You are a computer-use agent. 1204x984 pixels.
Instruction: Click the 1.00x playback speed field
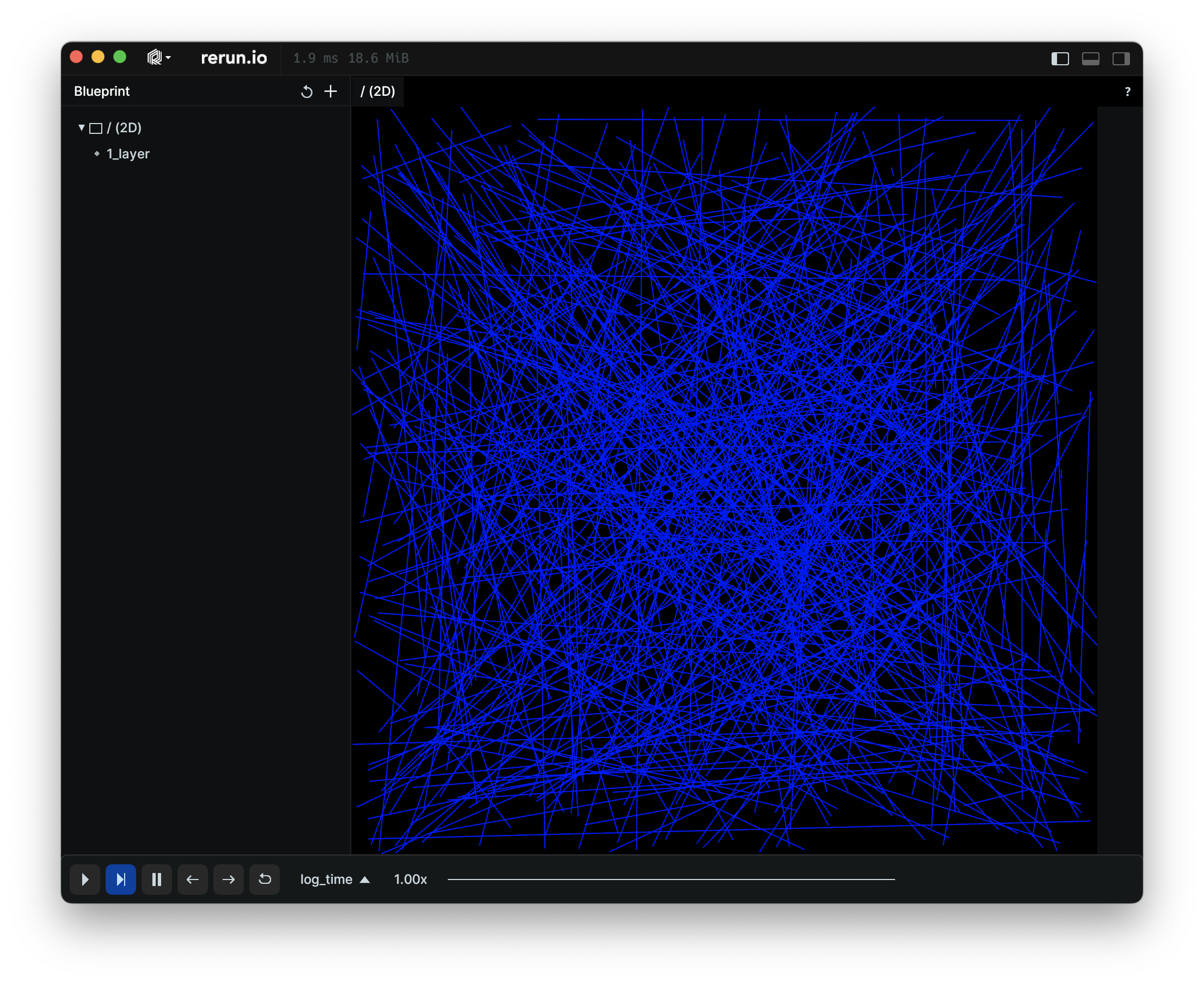point(410,879)
